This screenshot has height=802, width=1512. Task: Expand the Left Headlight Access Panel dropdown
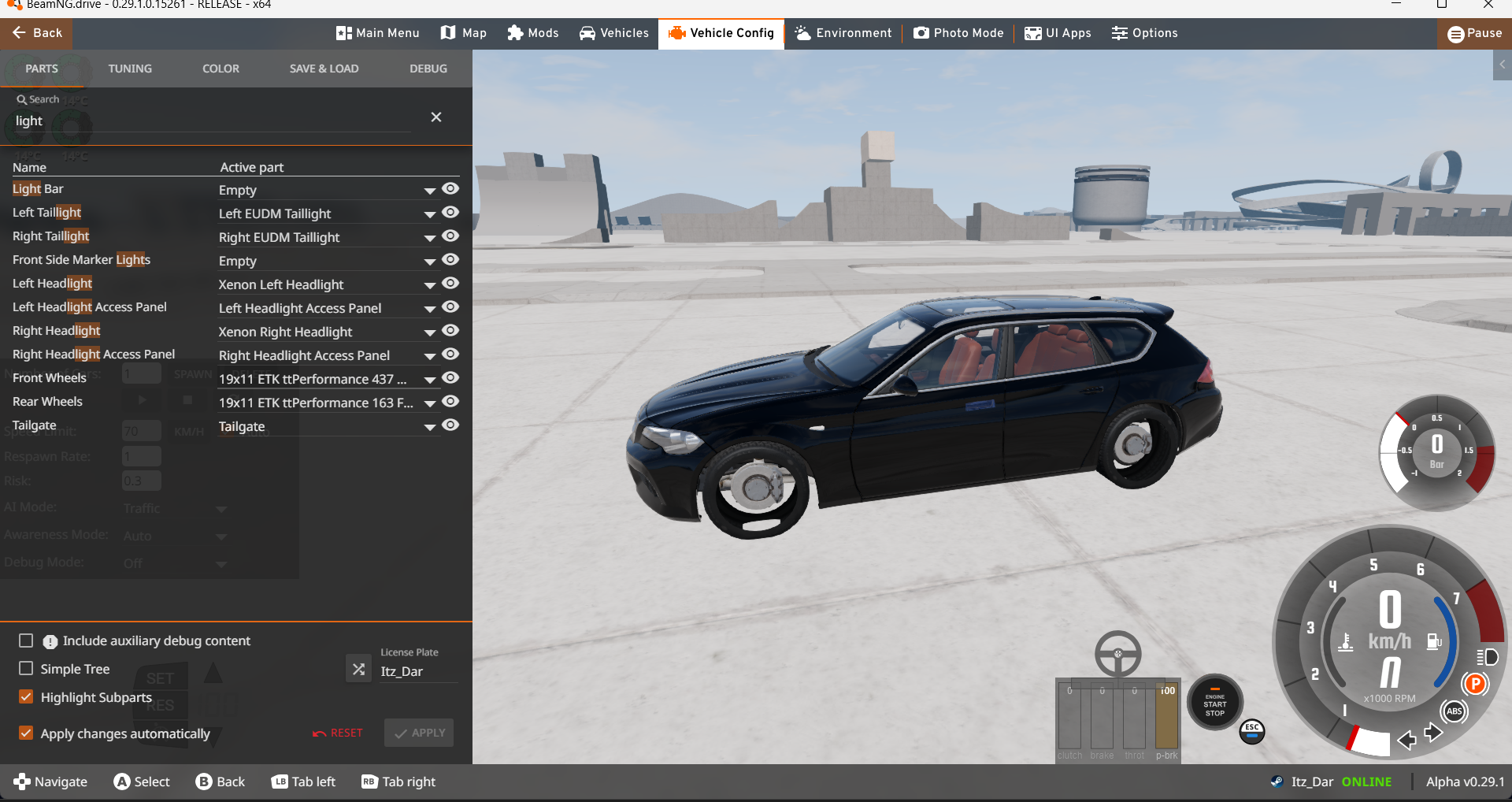[x=430, y=309]
